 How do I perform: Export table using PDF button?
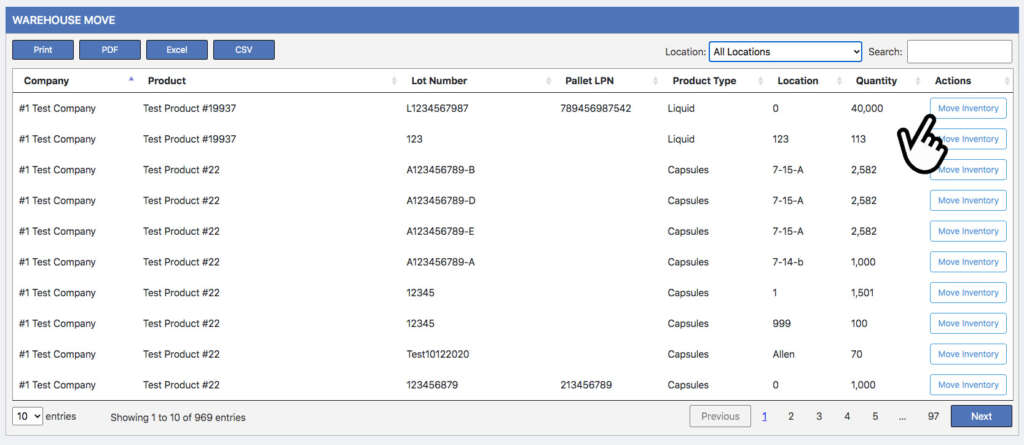(x=109, y=50)
